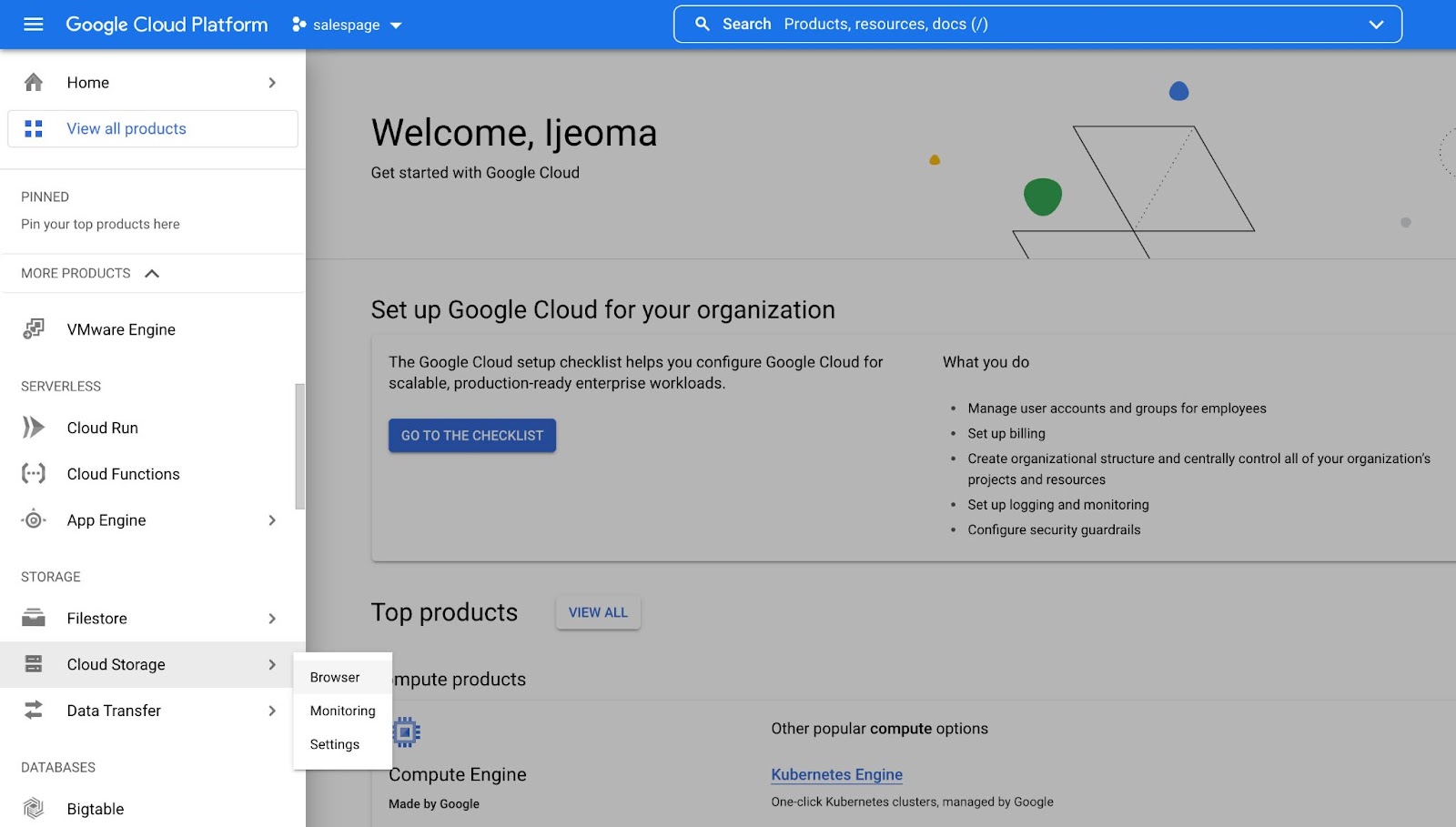Click the App Engine icon
This screenshot has height=827, width=1456.
34,519
